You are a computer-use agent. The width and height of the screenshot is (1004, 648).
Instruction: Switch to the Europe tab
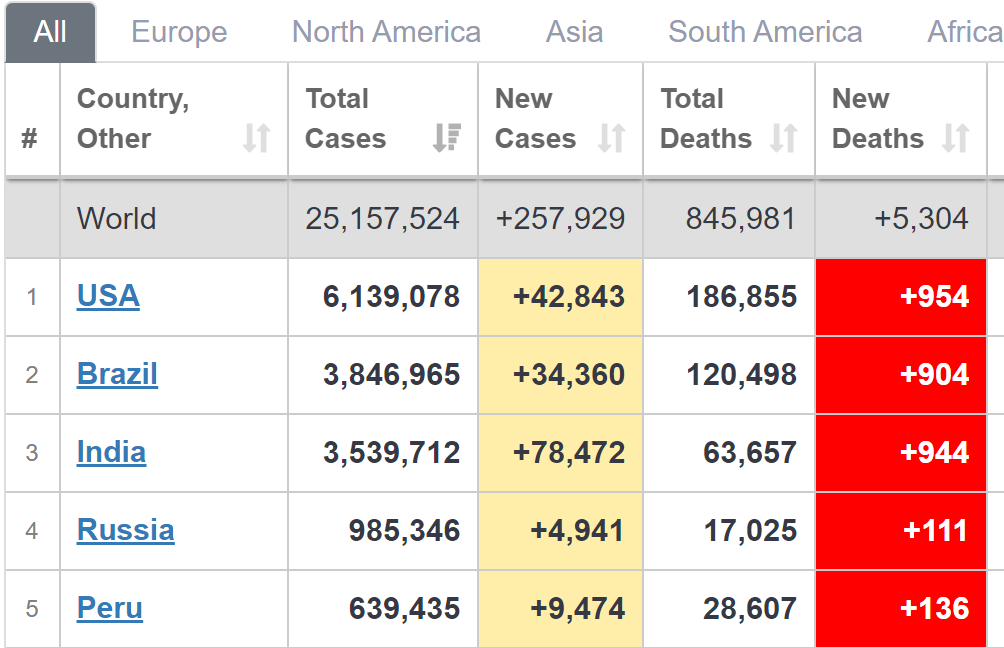[179, 32]
